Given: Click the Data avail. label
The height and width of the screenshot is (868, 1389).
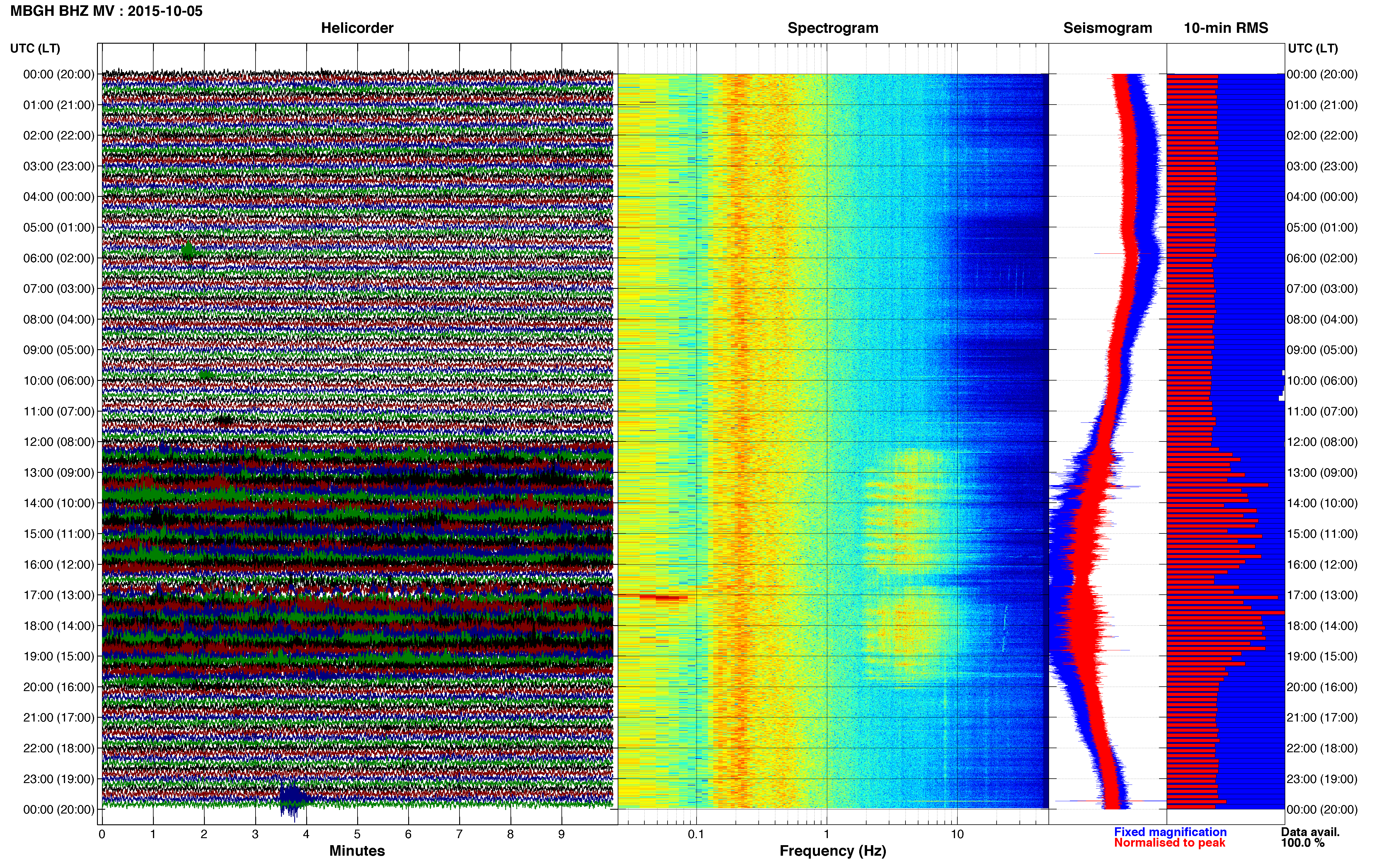Looking at the screenshot, I should [1310, 832].
